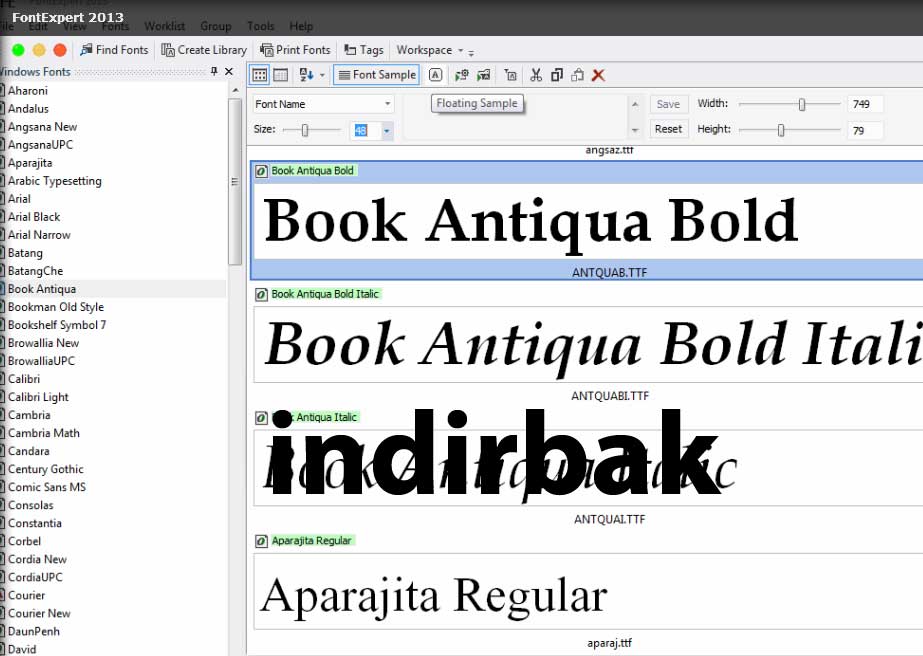923x656 pixels.
Task: Click font type icon beside Aparajita Regular
Action: (x=261, y=541)
